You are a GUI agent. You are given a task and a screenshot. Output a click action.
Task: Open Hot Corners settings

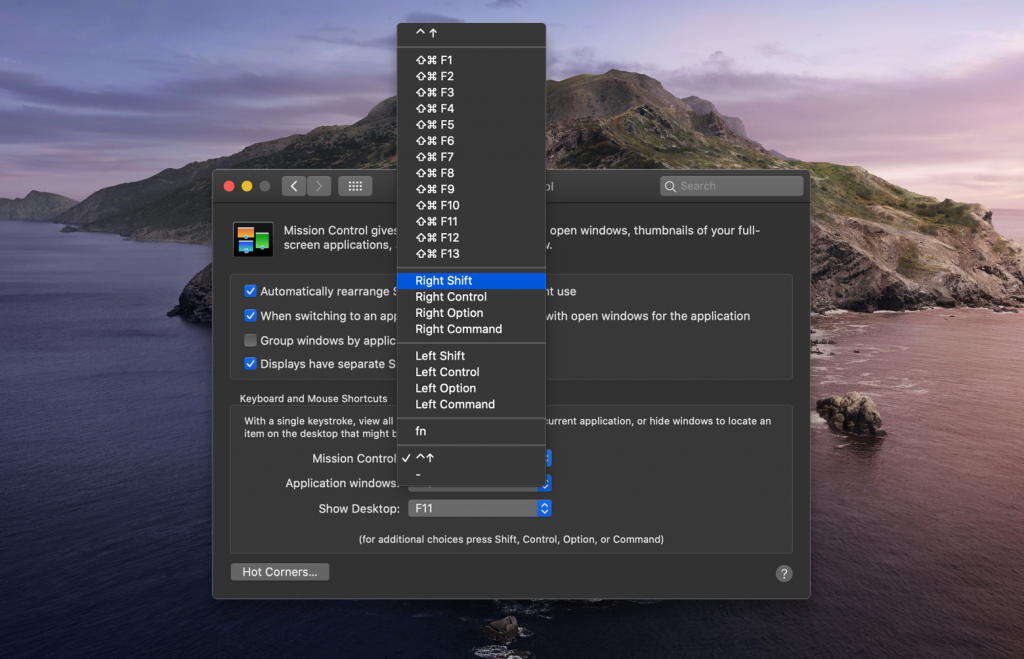click(x=279, y=571)
